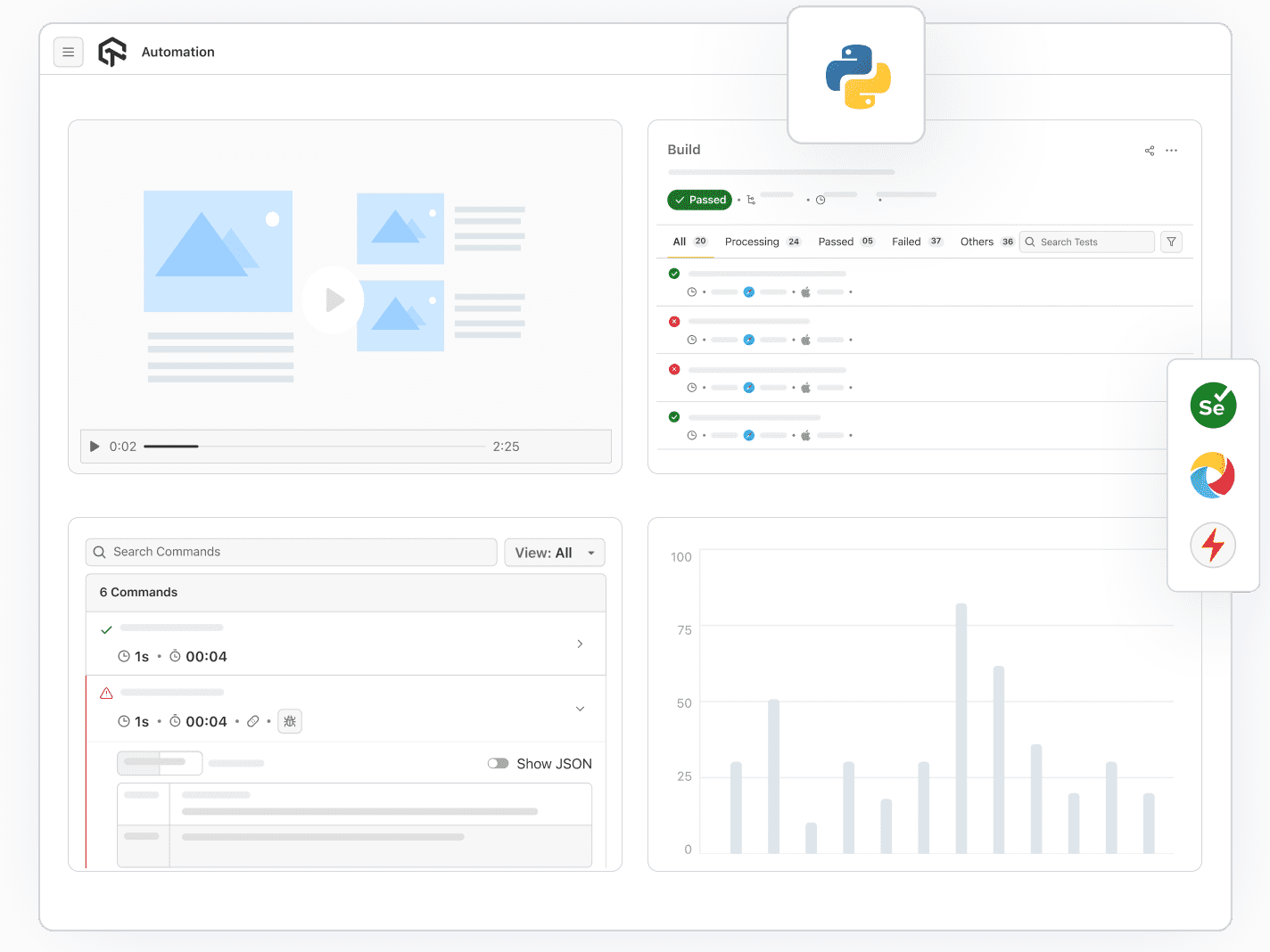Image resolution: width=1270 pixels, height=952 pixels.
Task: Expand the first passed command row
Action: click(580, 644)
